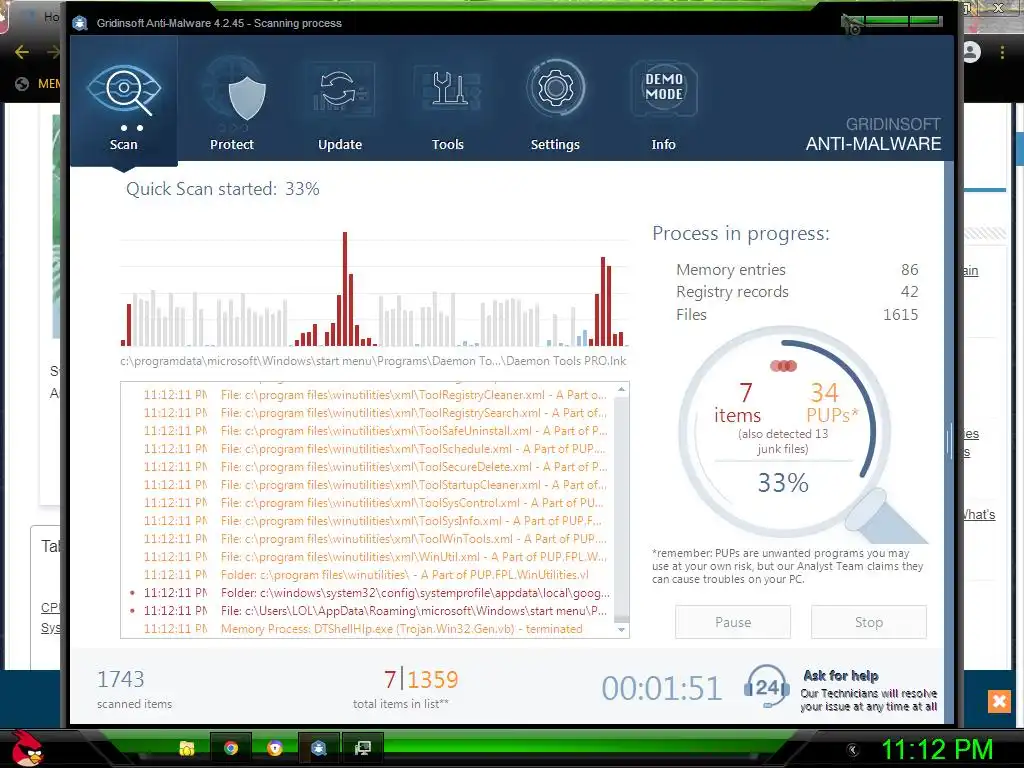Image resolution: width=1024 pixels, height=768 pixels.
Task: Select Gridinsoft Anti-Malware taskbar icon
Action: click(319, 748)
